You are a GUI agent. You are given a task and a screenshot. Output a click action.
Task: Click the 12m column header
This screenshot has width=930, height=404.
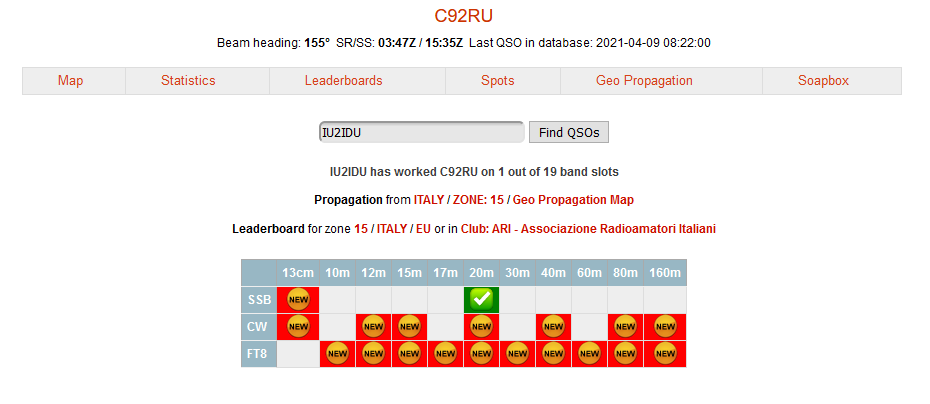click(373, 273)
